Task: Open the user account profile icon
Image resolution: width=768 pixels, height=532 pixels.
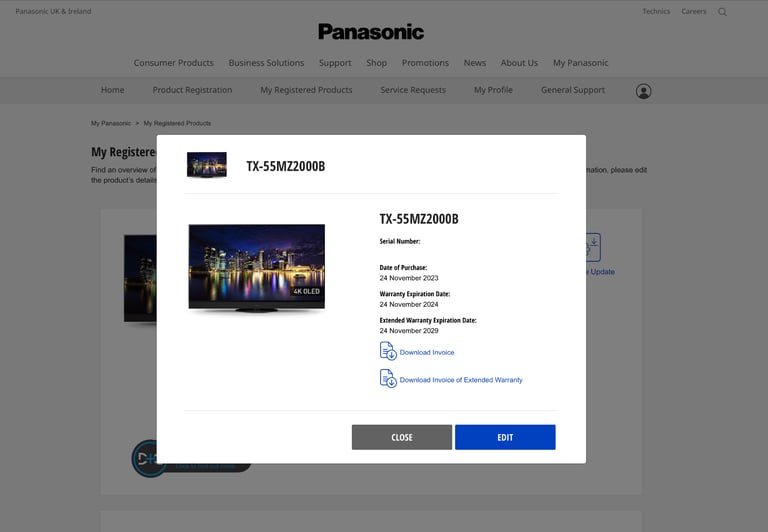Action: [644, 91]
